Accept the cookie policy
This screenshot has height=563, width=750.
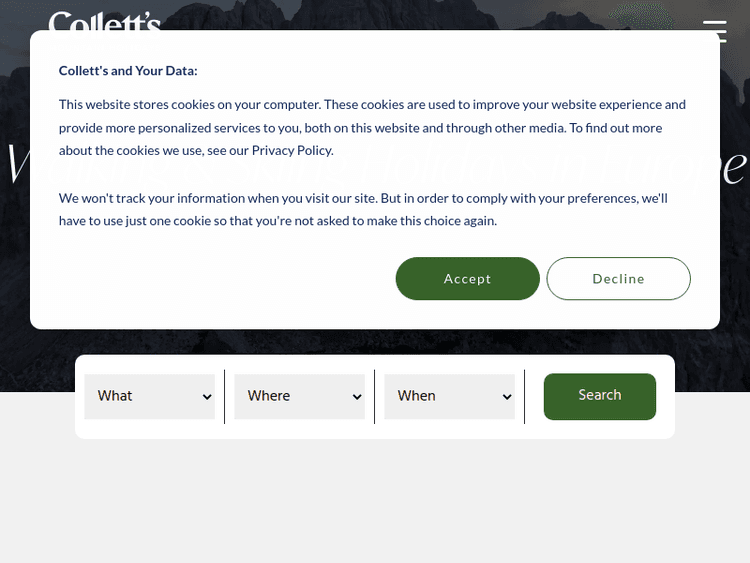[467, 279]
